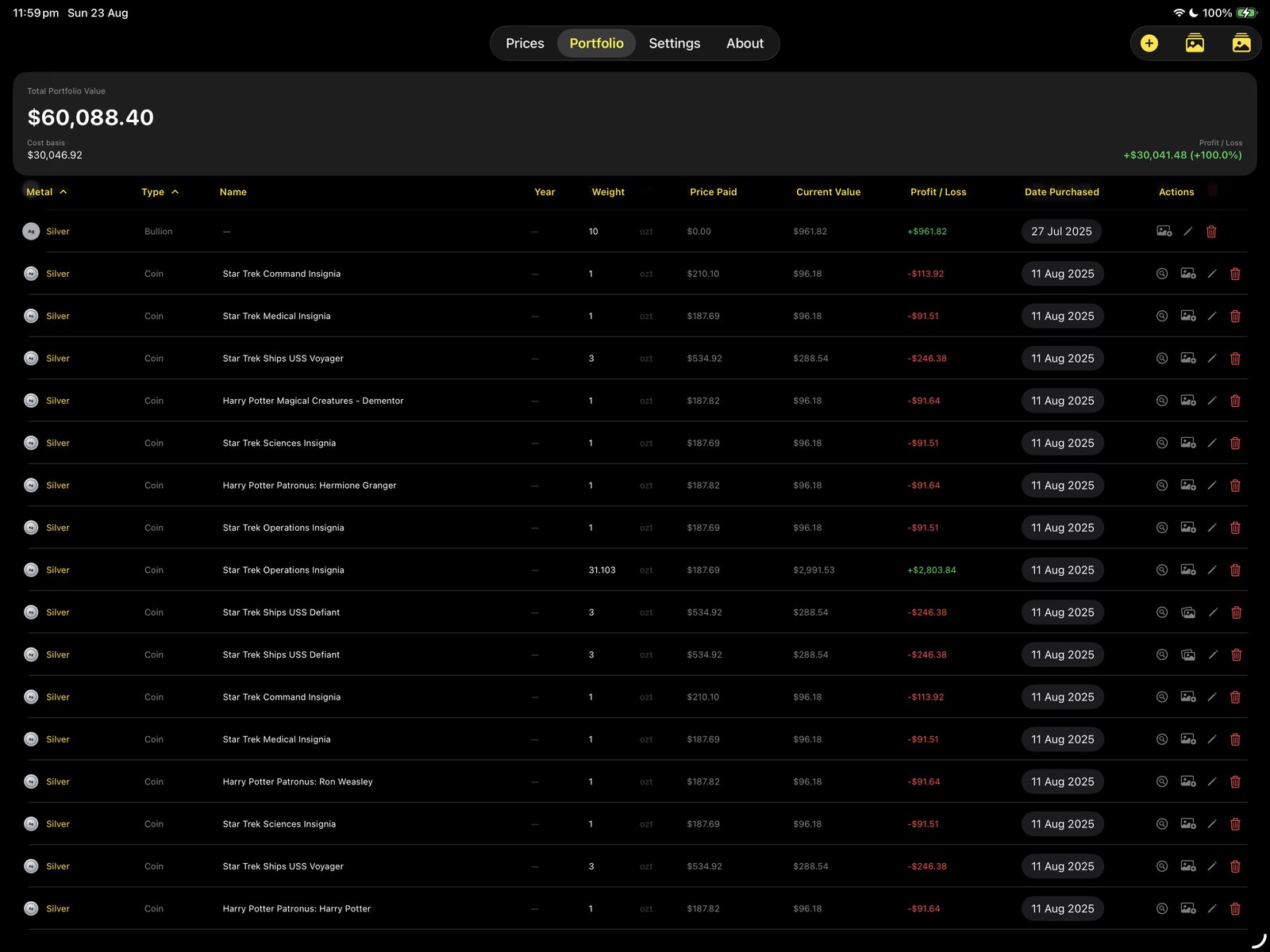Edit the Silver Bullion entry with pencil
Image resolution: width=1270 pixels, height=952 pixels.
coord(1188,232)
